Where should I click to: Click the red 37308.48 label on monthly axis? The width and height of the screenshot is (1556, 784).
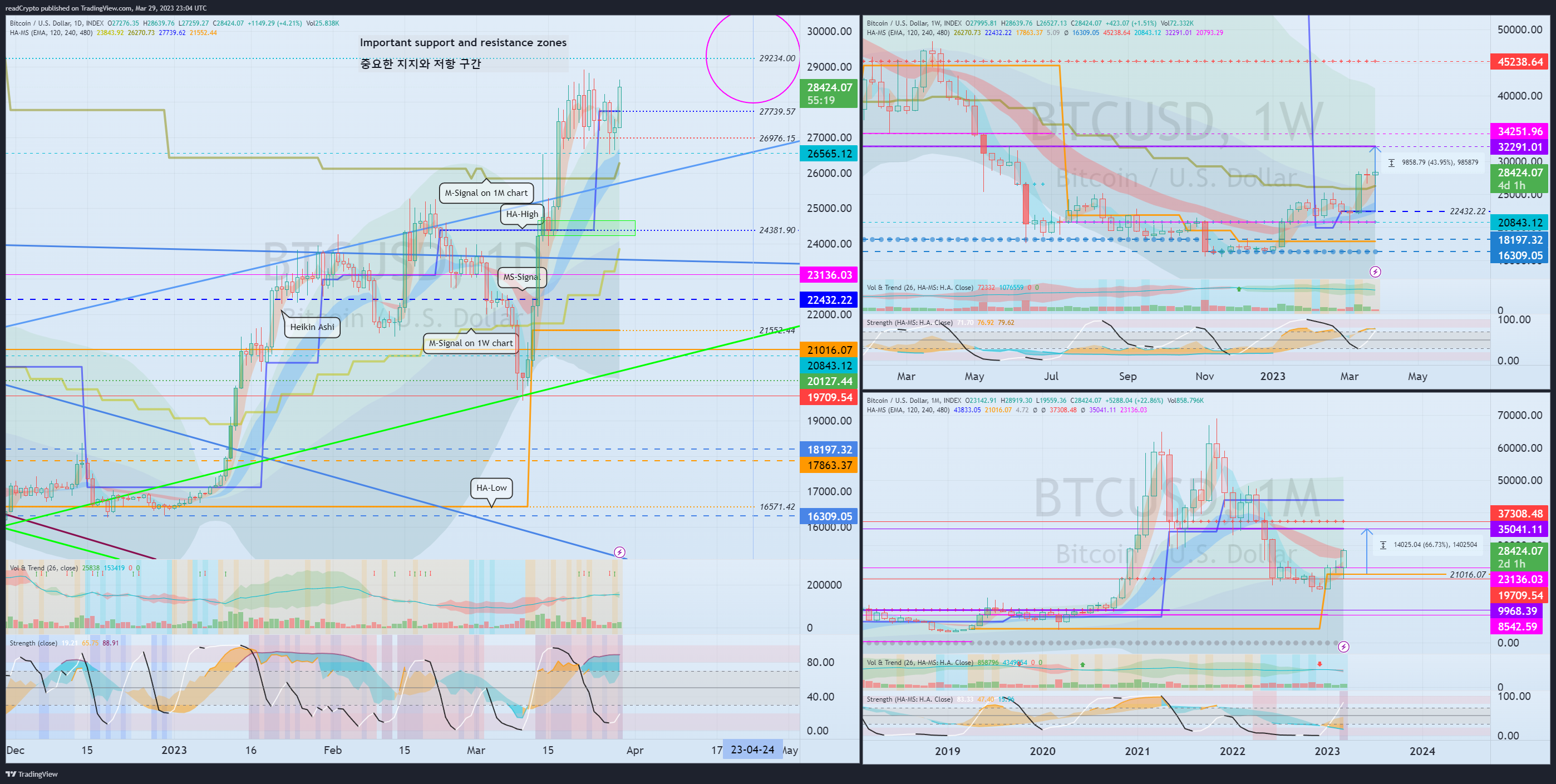click(1519, 514)
